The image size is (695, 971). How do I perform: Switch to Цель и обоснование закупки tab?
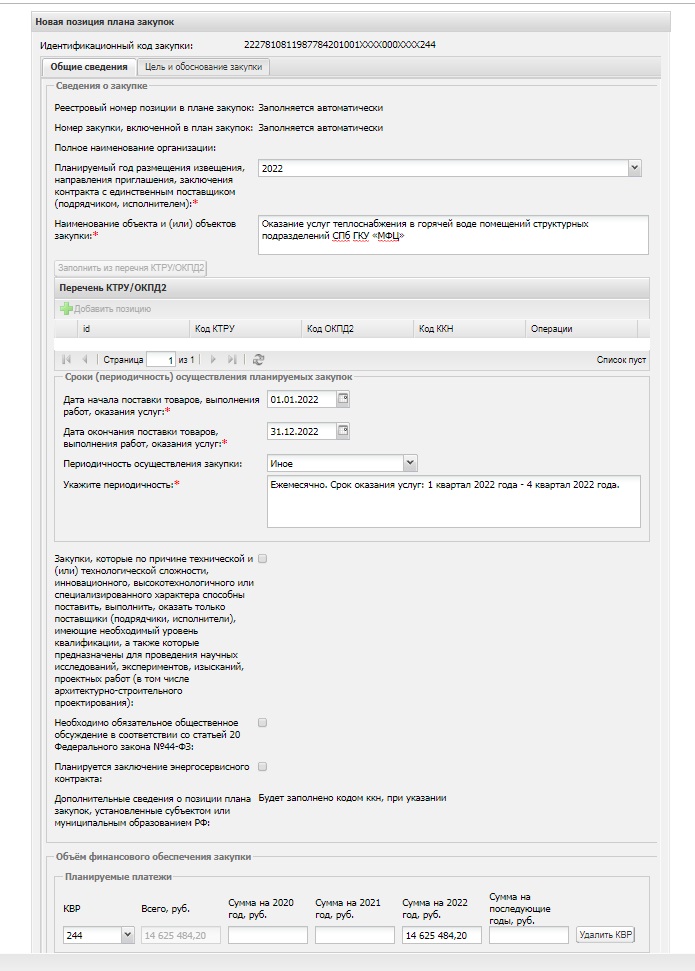(203, 67)
